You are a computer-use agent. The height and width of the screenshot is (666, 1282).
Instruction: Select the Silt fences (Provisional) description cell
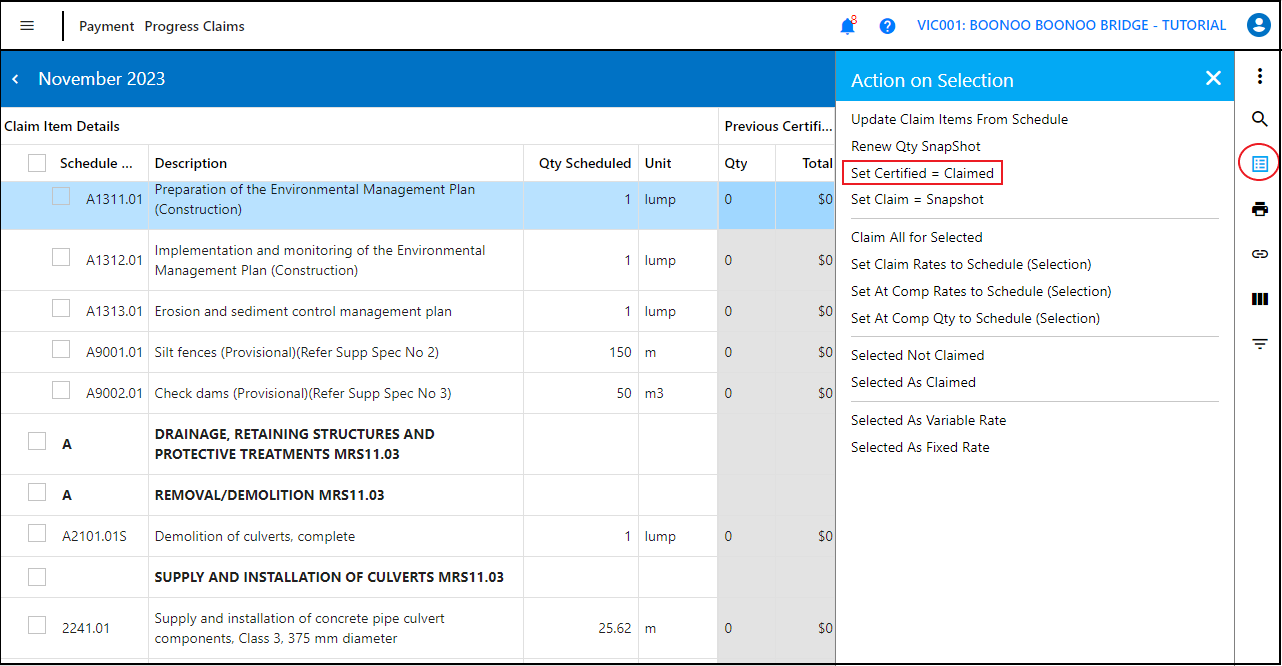(x=336, y=352)
